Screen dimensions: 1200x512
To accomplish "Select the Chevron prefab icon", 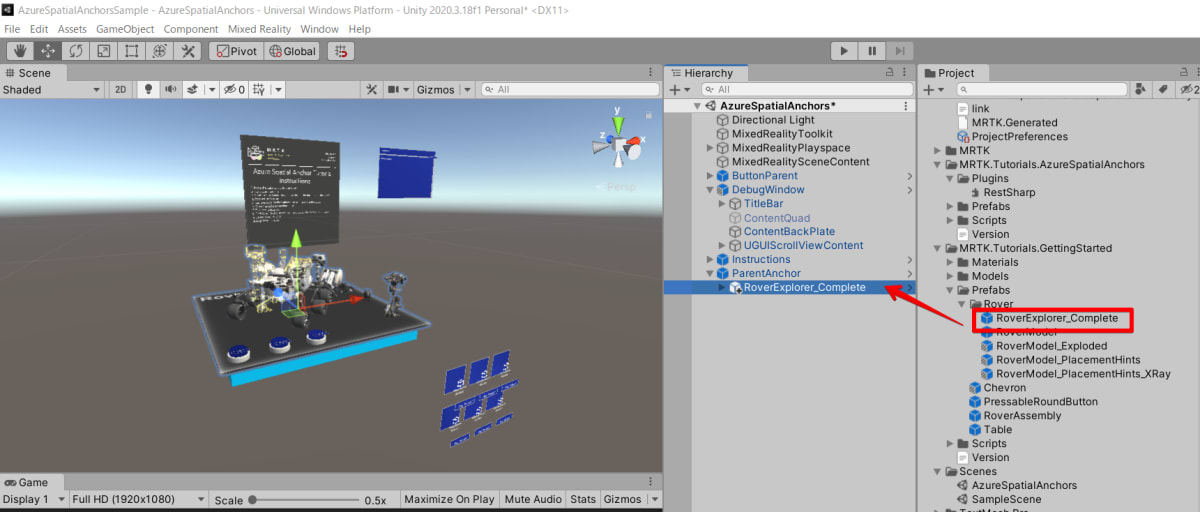I will (976, 388).
